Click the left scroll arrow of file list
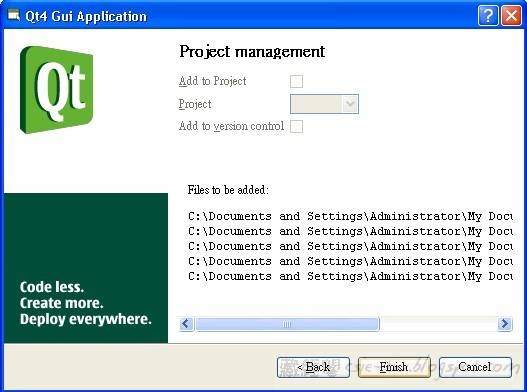The width and height of the screenshot is (527, 392). pos(186,324)
